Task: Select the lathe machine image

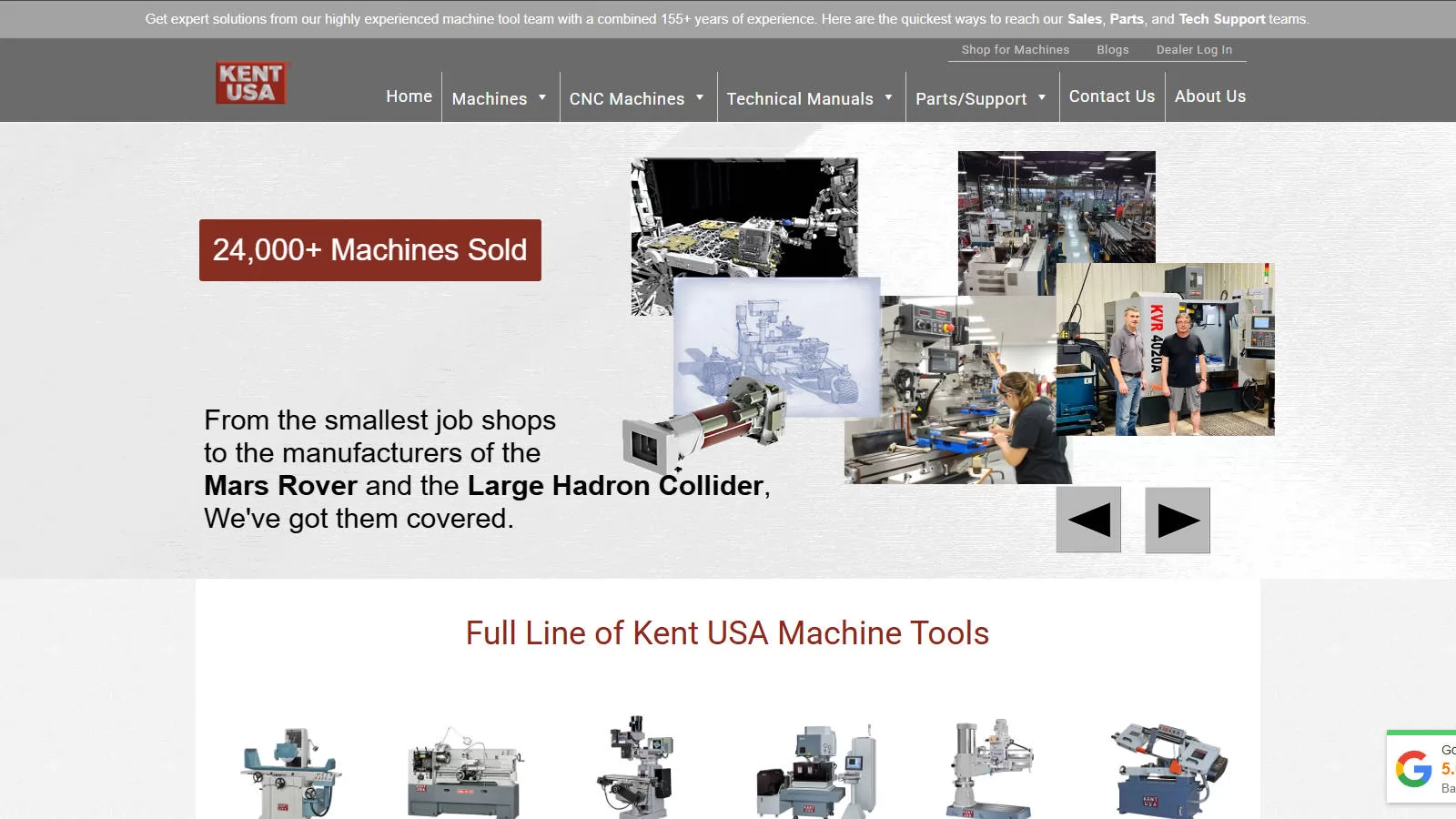Action: pyautogui.click(x=465, y=772)
